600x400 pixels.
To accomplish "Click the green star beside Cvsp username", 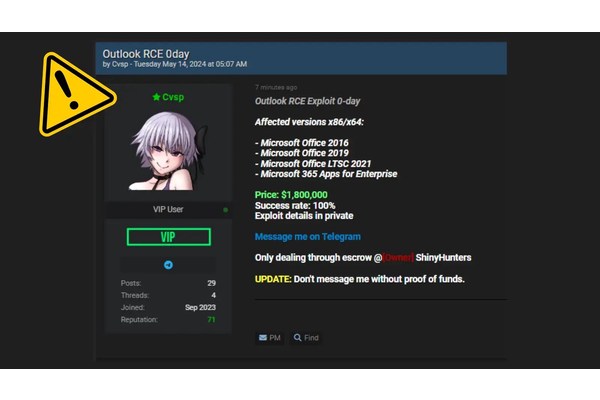I will click(156, 97).
